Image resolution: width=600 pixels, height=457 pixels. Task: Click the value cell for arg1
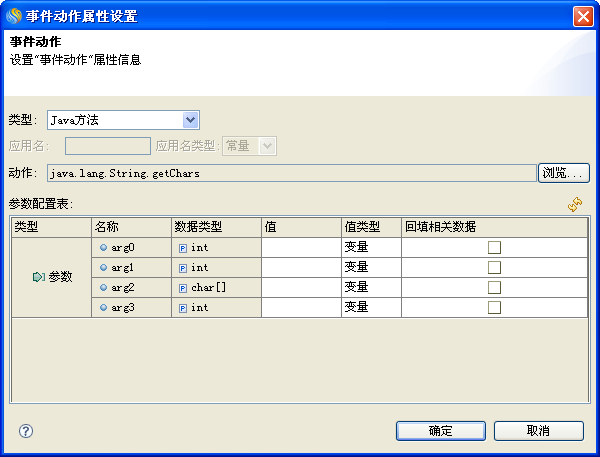point(300,267)
